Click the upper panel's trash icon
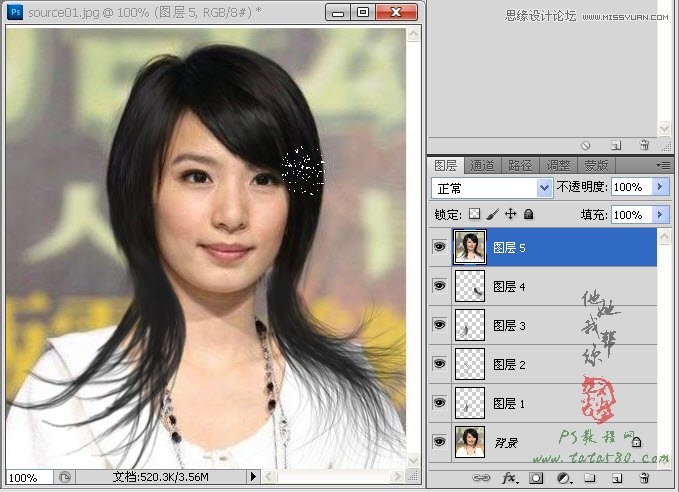Screen dimensions: 679x492 644,145
